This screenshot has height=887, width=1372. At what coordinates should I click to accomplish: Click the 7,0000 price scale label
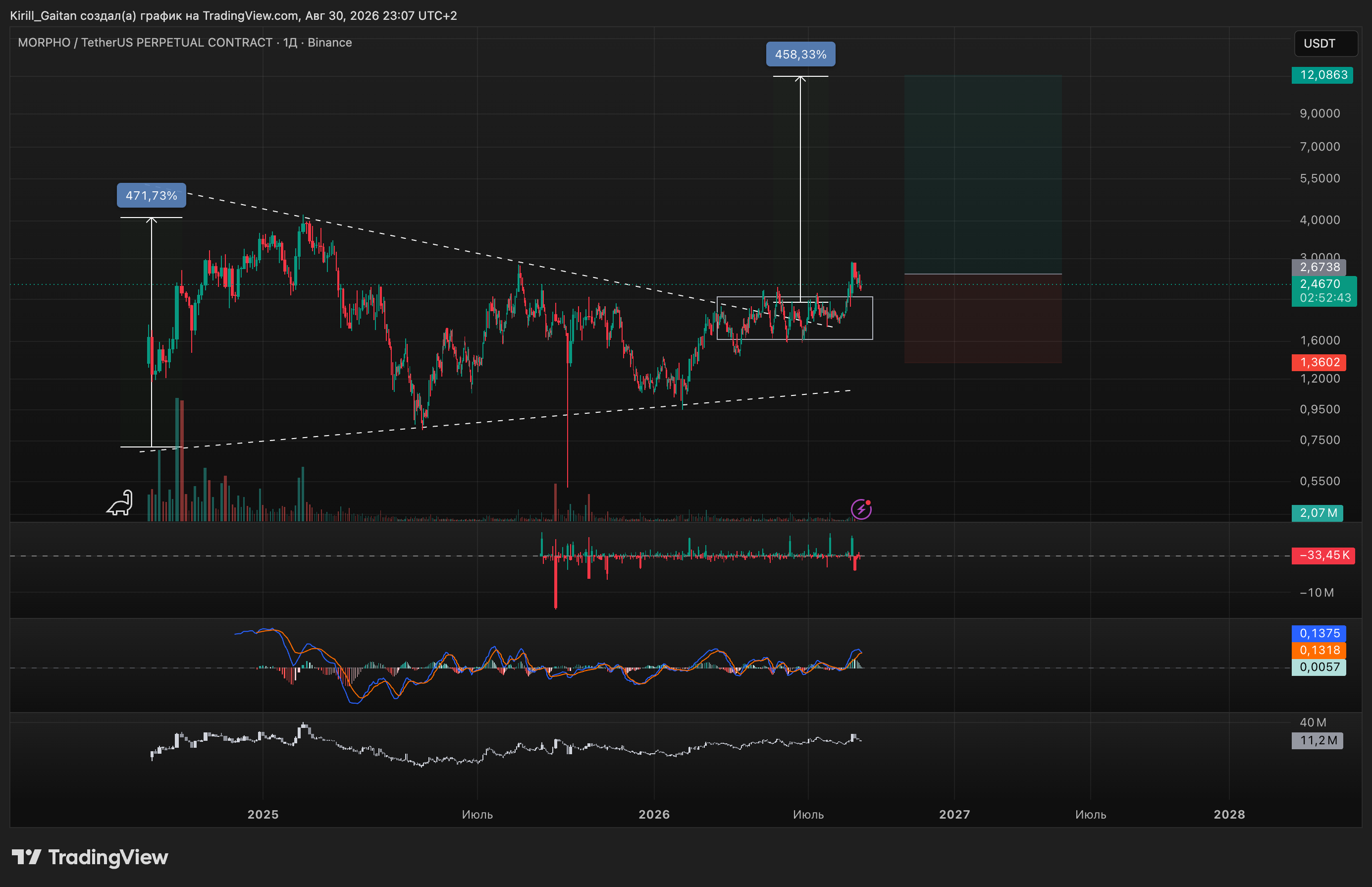coord(1319,147)
